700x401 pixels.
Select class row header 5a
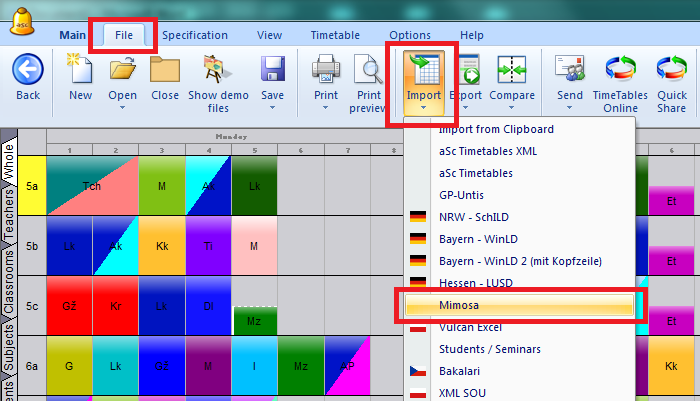[x=32, y=186]
